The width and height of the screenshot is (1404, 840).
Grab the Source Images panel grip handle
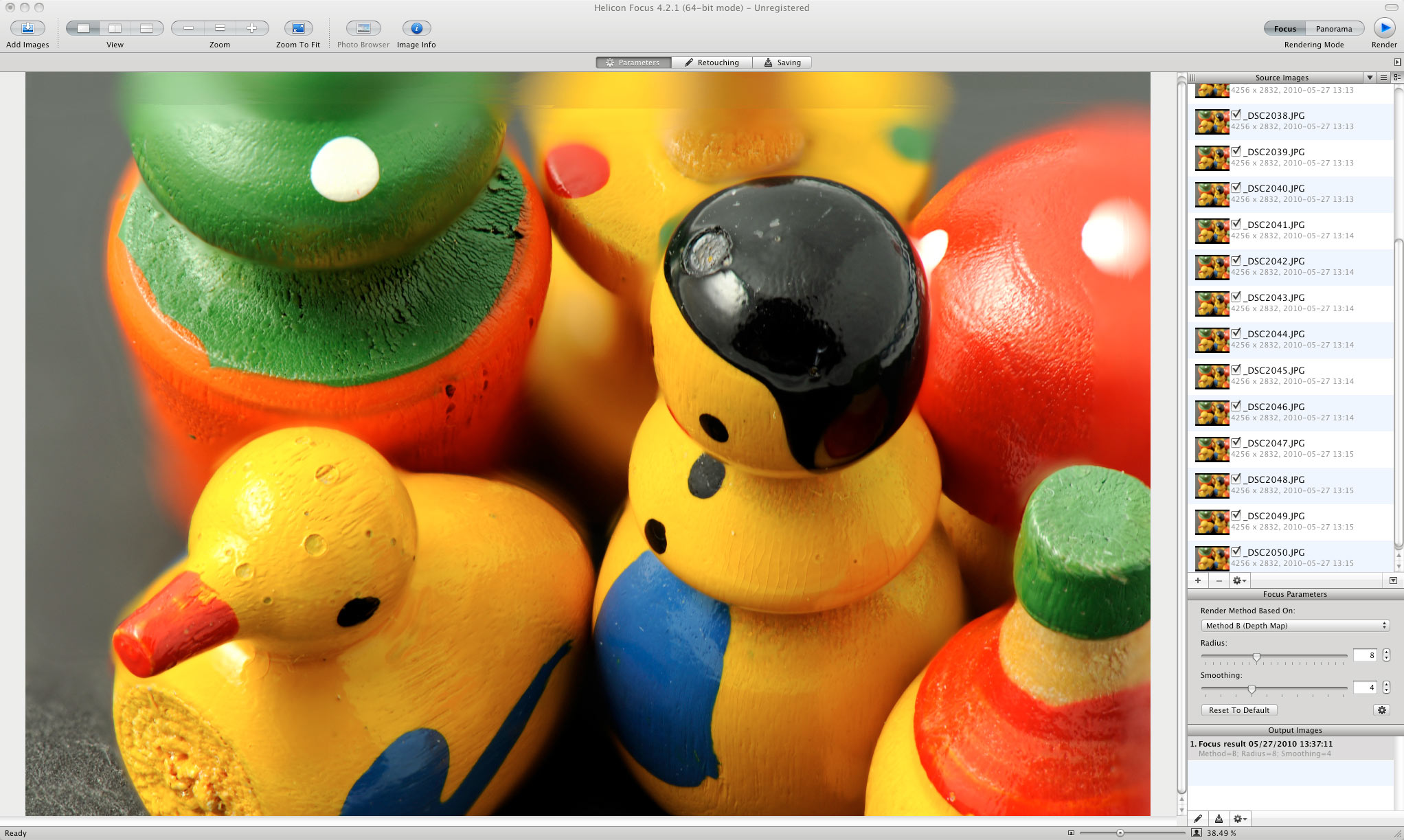(x=1192, y=78)
